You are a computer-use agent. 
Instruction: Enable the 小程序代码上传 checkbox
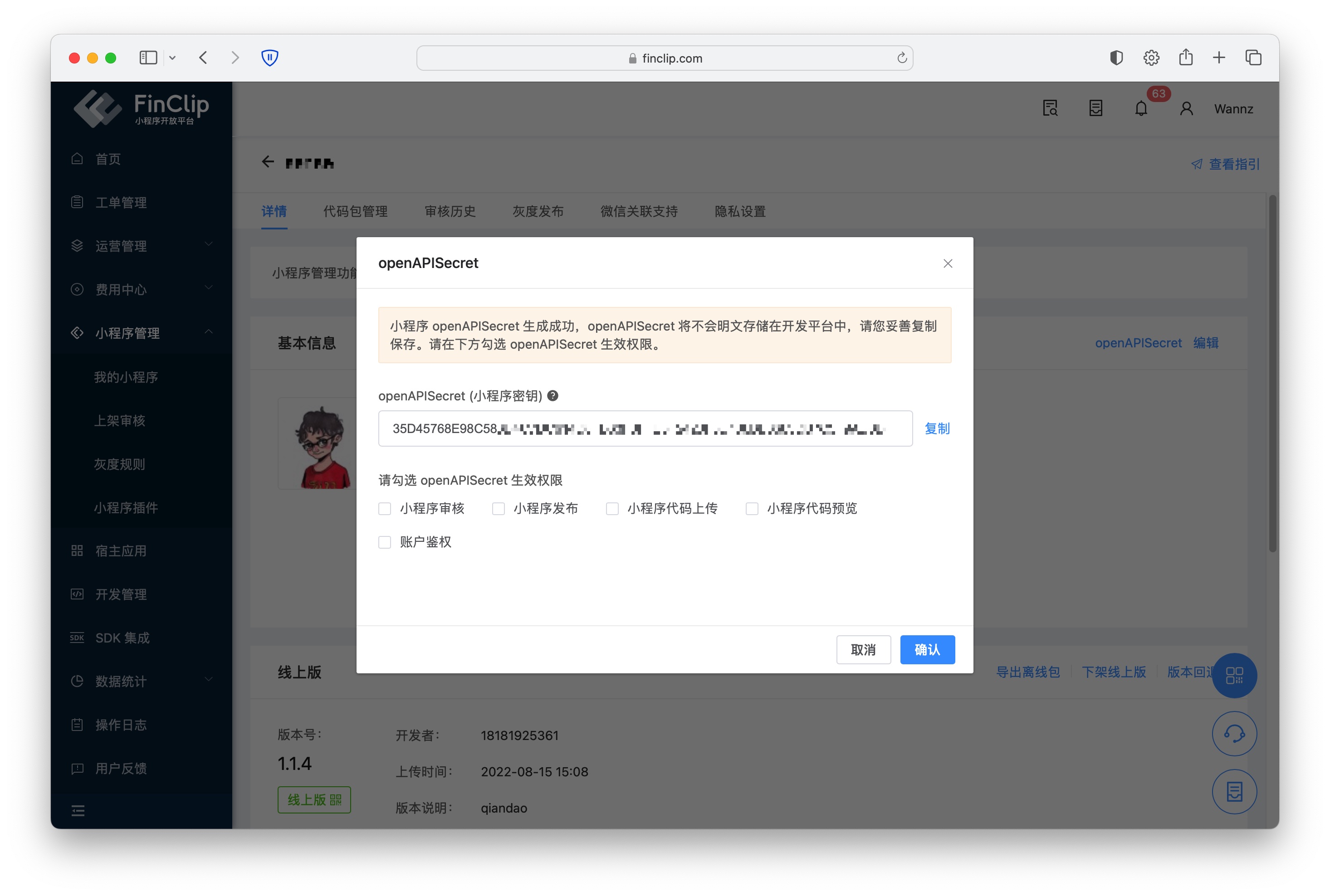point(612,509)
